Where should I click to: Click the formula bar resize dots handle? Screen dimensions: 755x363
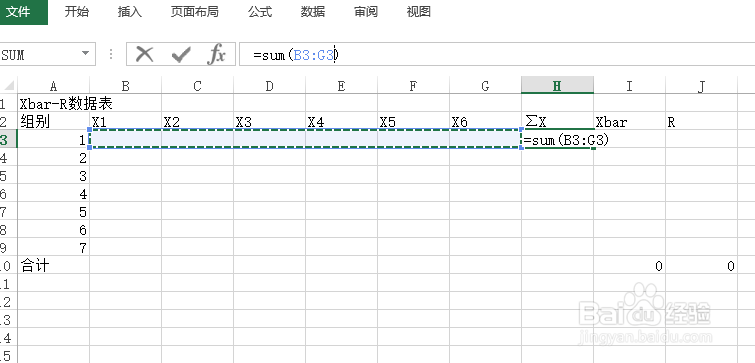pyautogui.click(x=111, y=54)
